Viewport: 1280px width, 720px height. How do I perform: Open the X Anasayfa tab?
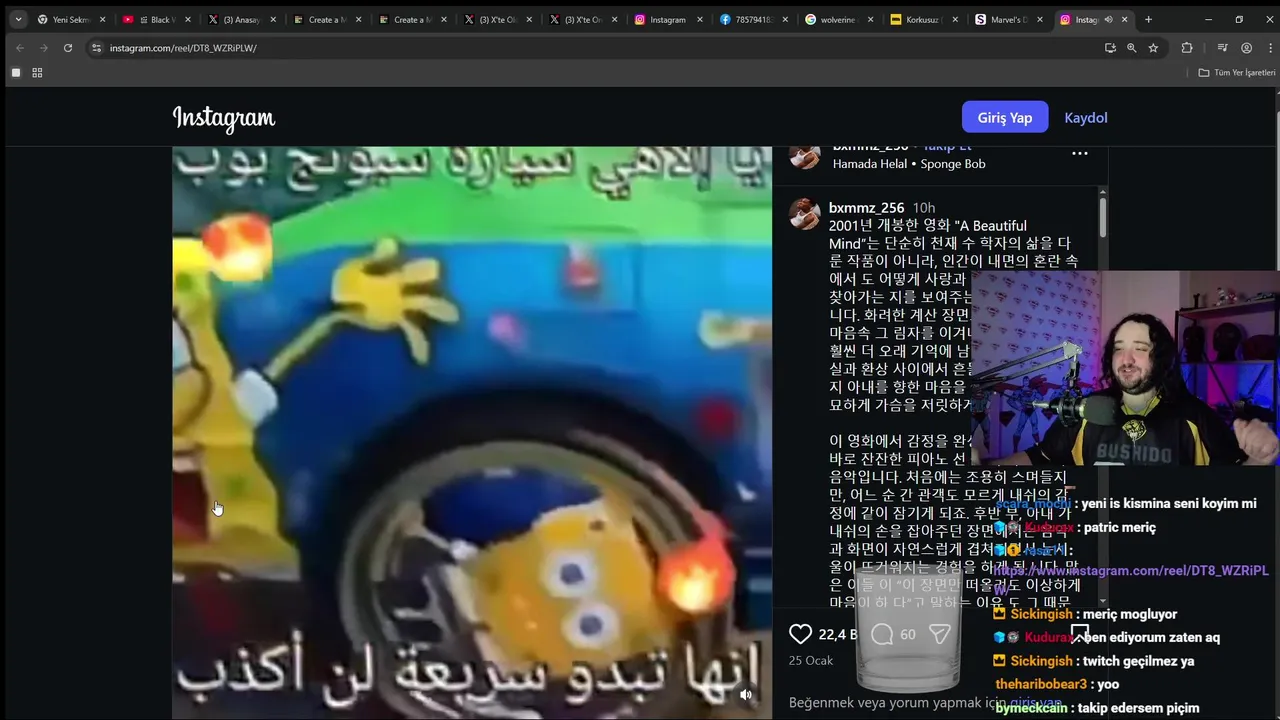240,19
